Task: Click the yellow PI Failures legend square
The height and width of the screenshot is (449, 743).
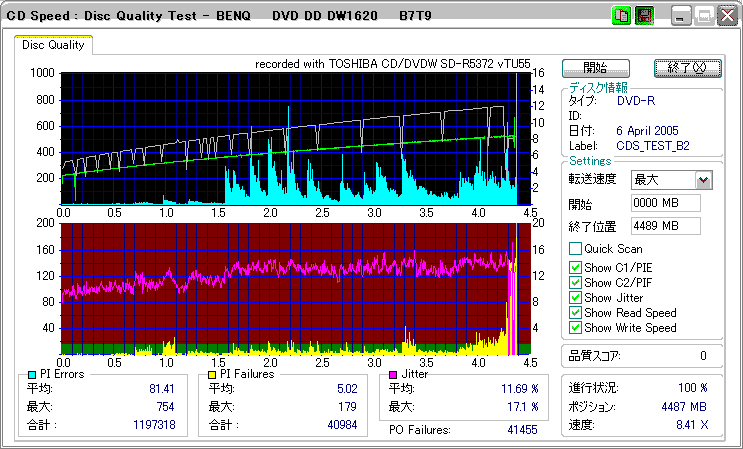Action: (x=212, y=374)
